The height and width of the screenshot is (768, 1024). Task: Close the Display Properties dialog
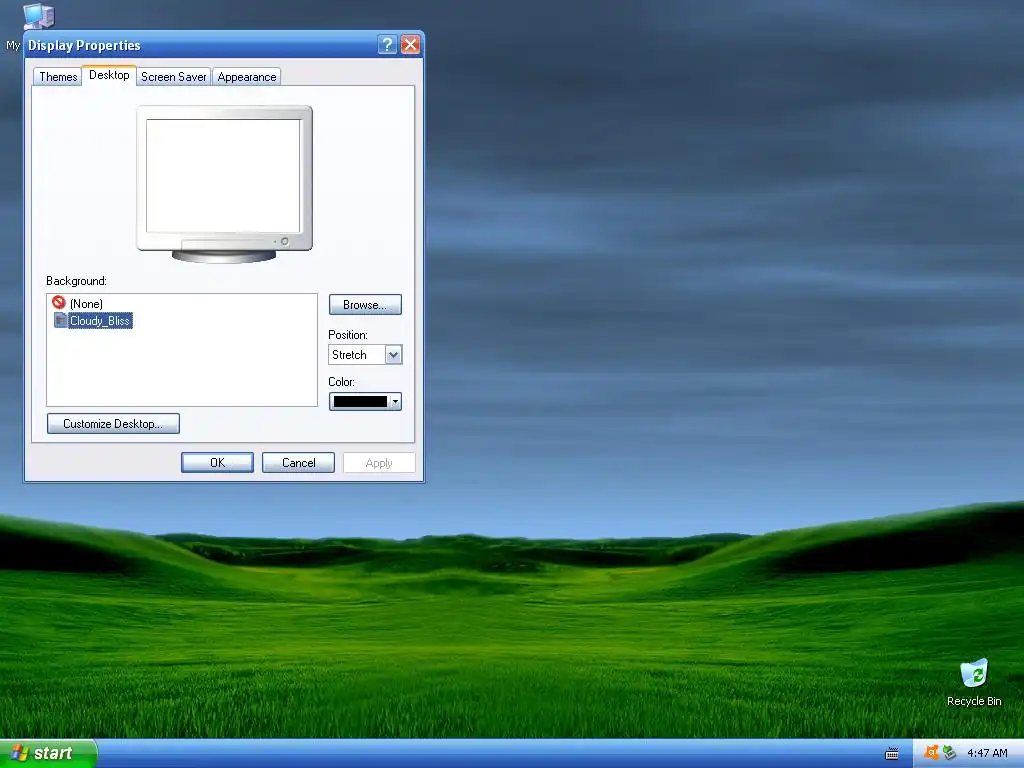pyautogui.click(x=410, y=44)
